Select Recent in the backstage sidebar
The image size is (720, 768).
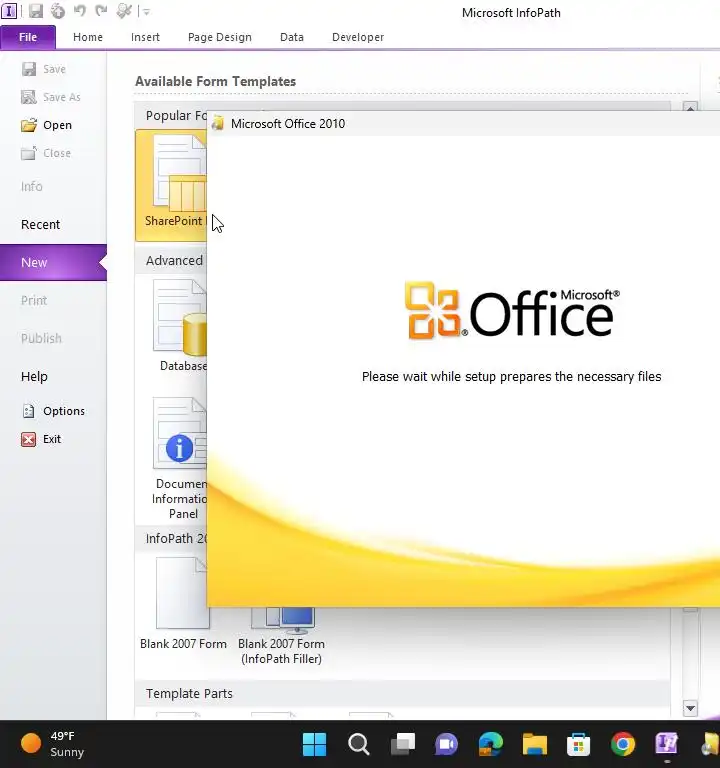click(40, 224)
